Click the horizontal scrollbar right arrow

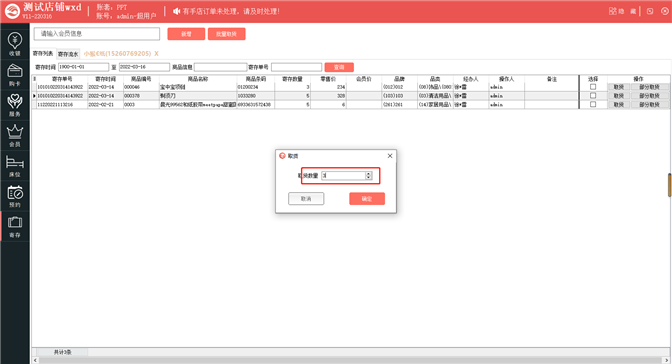pyautogui.click(x=667, y=360)
